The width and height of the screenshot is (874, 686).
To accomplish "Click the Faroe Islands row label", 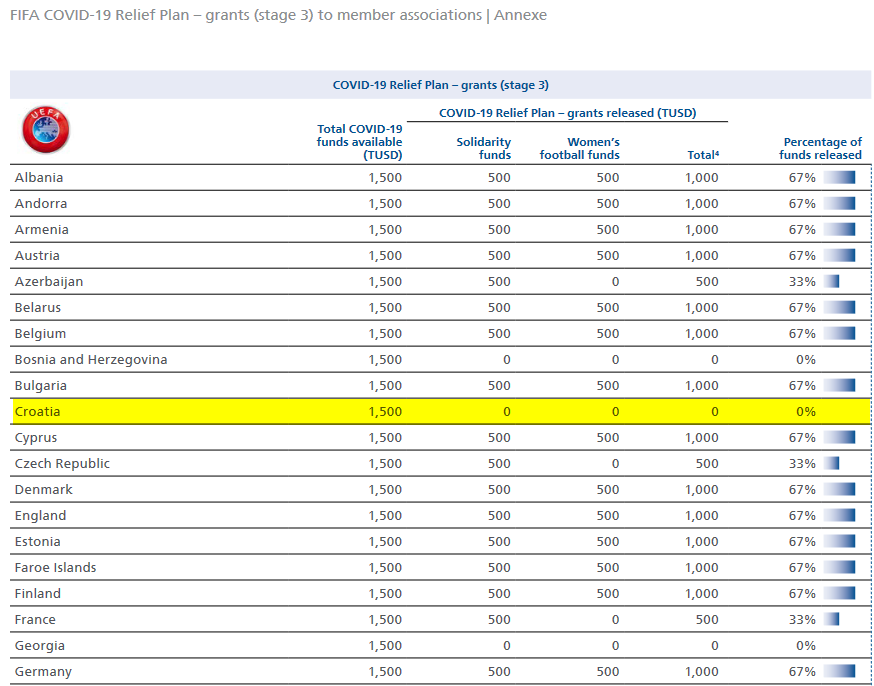I will tap(55, 568).
